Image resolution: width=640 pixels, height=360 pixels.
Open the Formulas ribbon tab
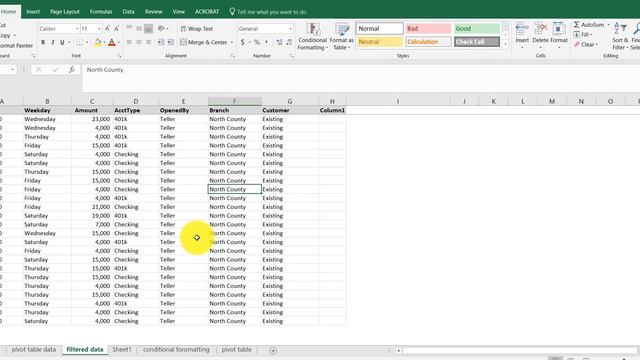click(x=101, y=11)
